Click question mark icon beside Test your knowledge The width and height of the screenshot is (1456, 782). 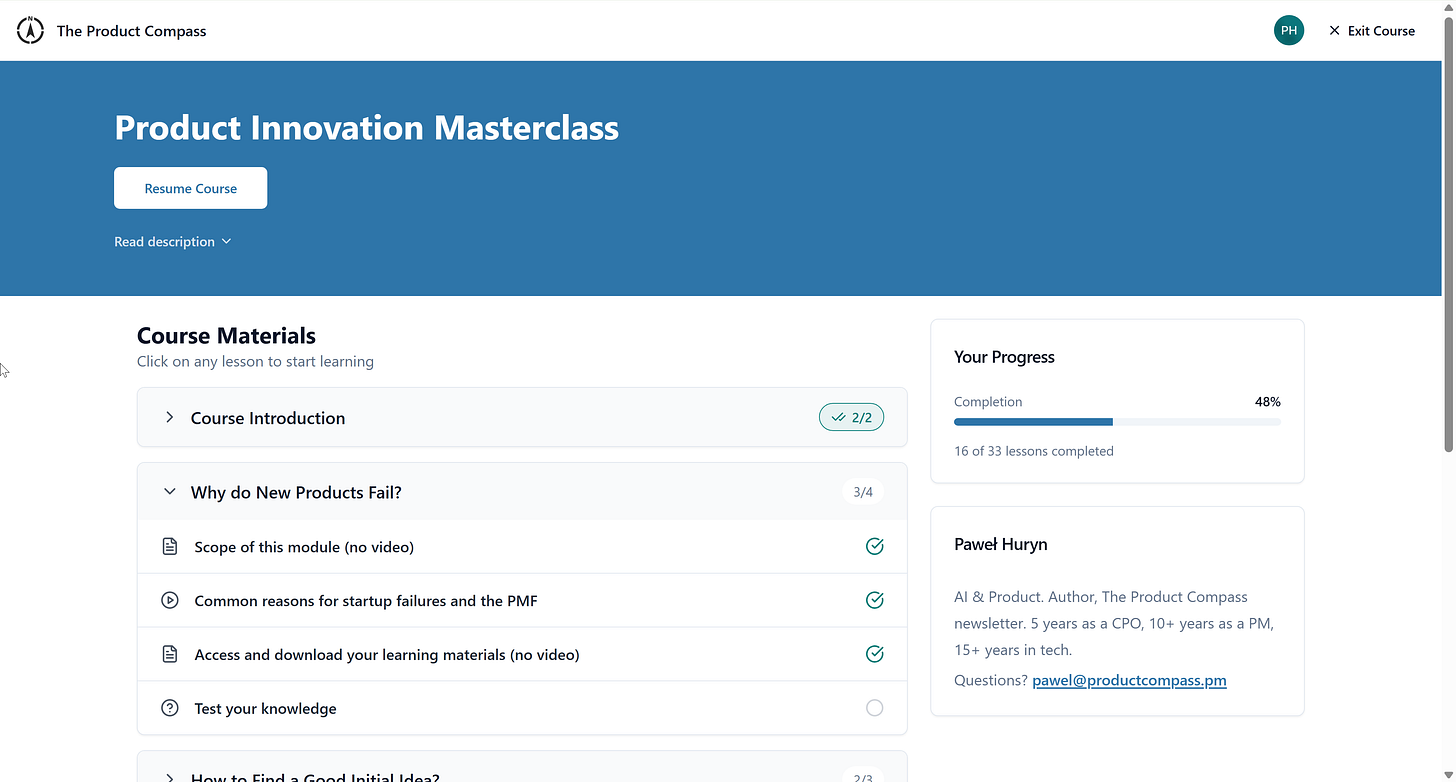click(x=170, y=709)
